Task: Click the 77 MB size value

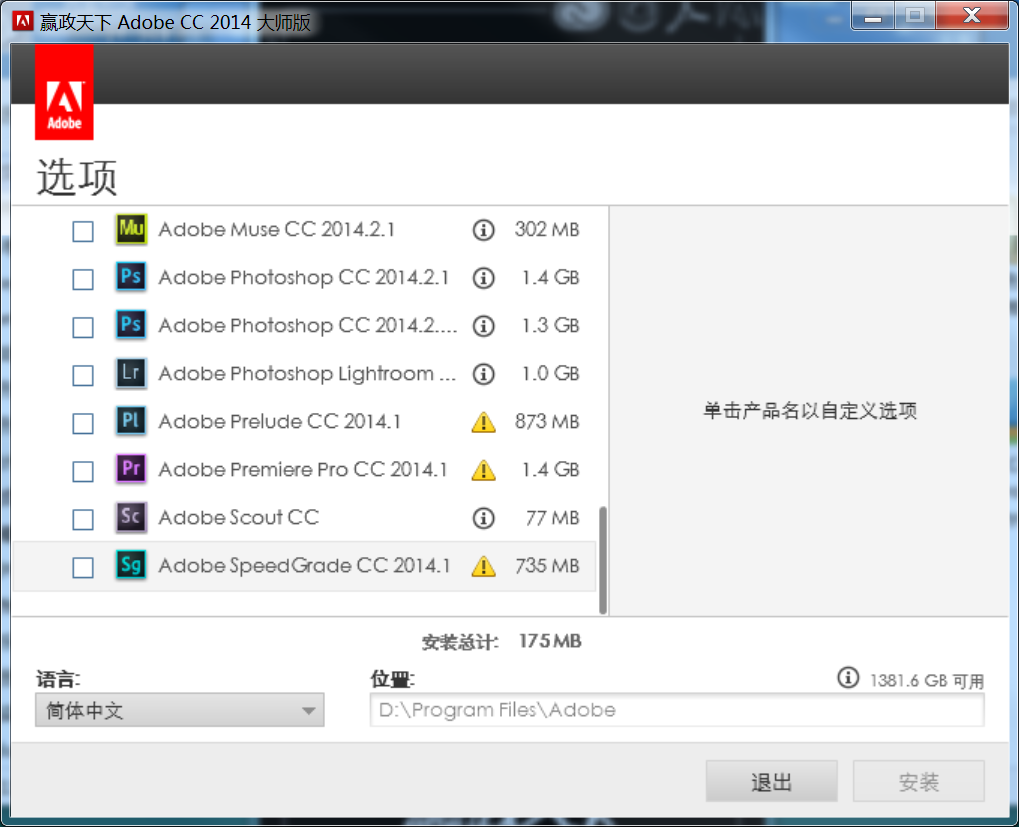Action: [552, 518]
